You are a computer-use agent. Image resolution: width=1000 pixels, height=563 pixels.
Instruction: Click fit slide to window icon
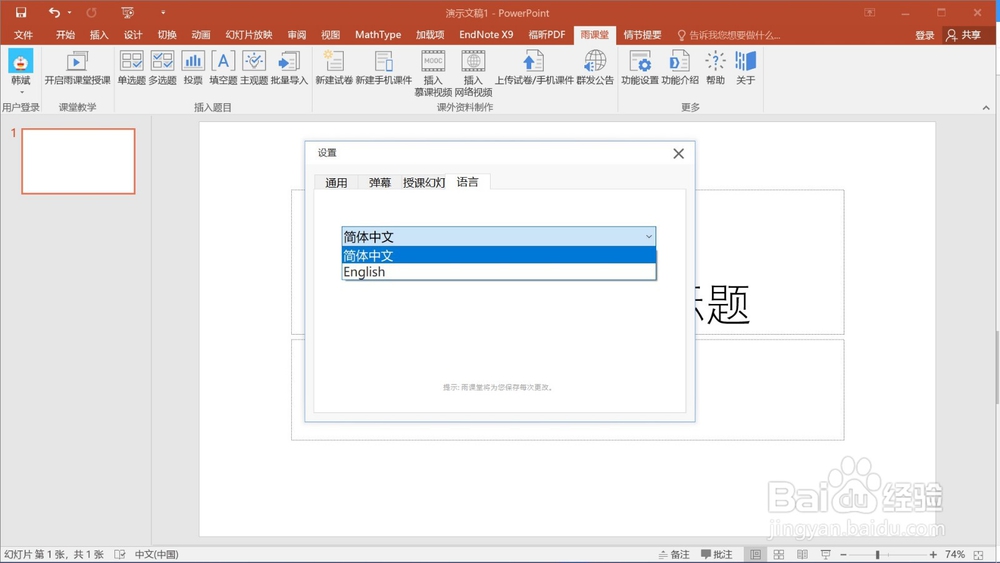[978, 555]
